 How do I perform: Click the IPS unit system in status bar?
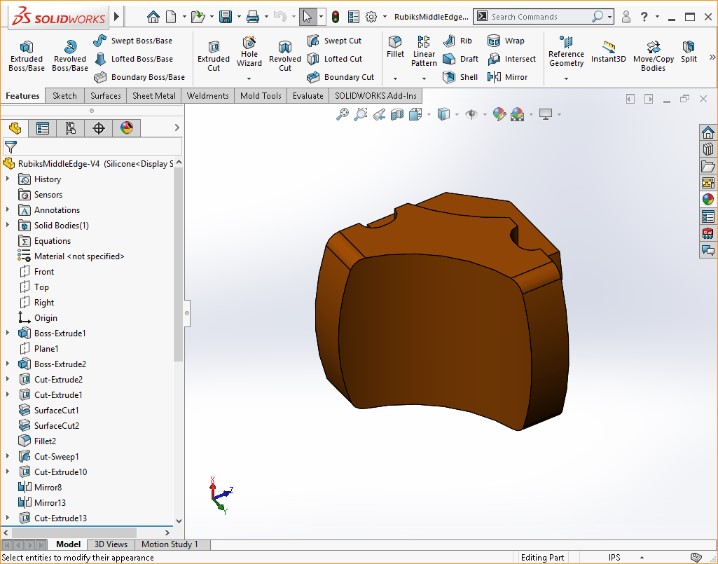(x=614, y=558)
